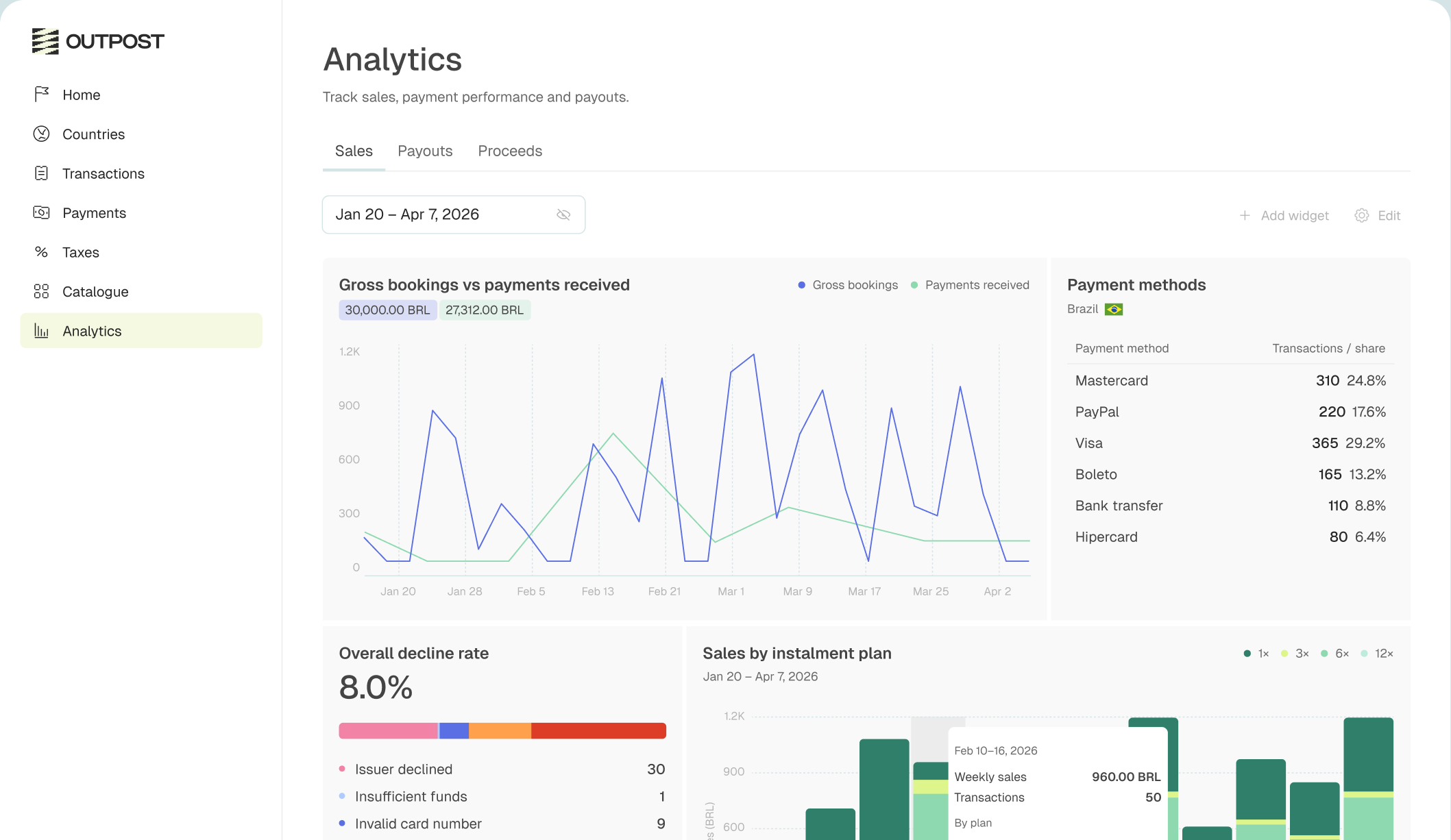
Task: Open the Proceeds tab
Action: [x=510, y=151]
